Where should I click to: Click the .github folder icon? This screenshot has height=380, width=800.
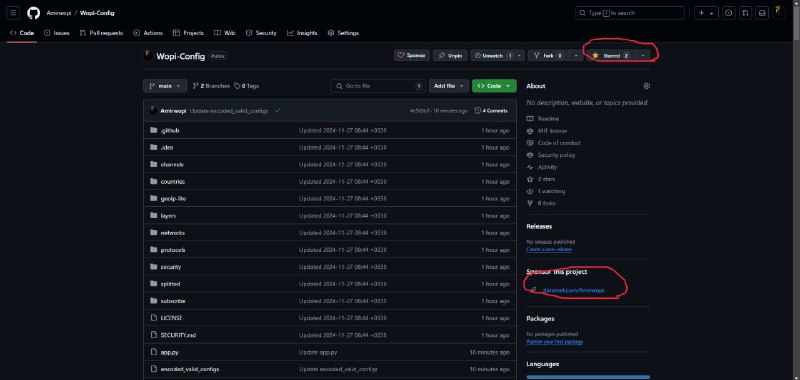coord(154,130)
